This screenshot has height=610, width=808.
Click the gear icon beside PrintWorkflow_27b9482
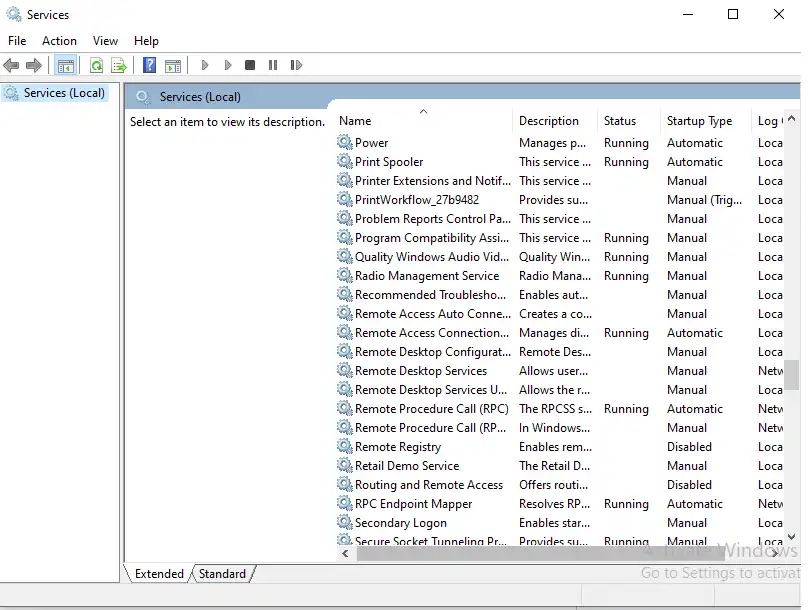[x=345, y=199]
